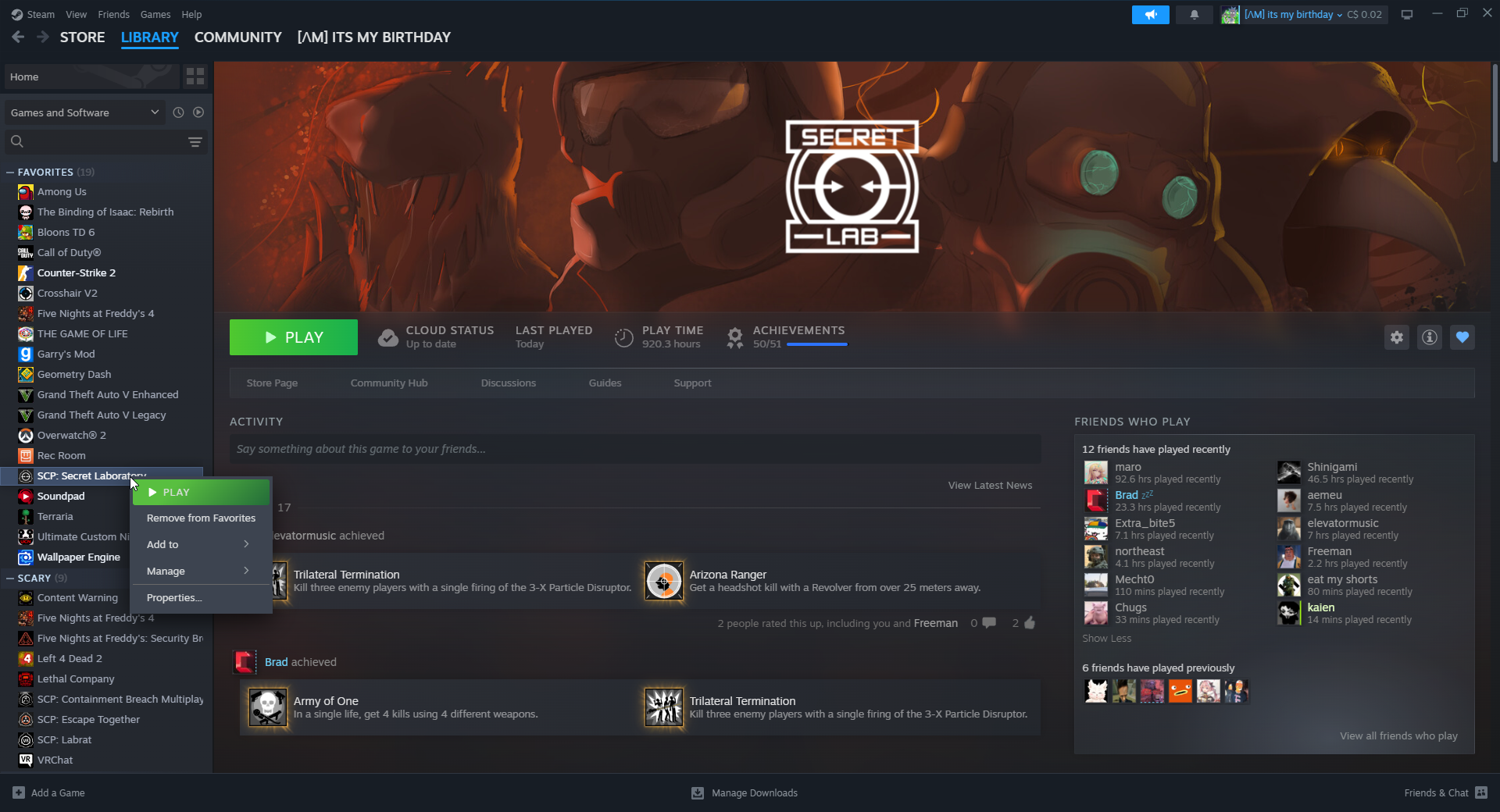Image resolution: width=1500 pixels, height=812 pixels.
Task: View the Arizona Ranger achievement icon
Action: pos(664,581)
